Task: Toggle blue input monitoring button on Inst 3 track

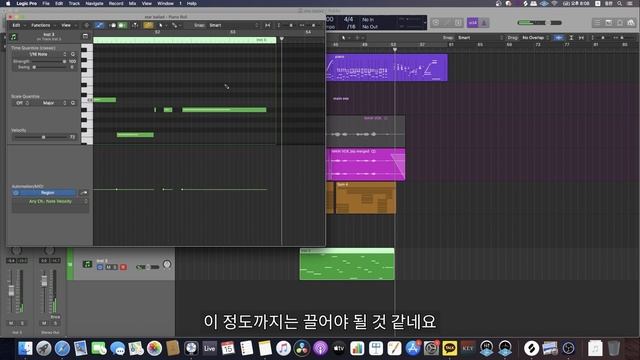Action: 100,267
